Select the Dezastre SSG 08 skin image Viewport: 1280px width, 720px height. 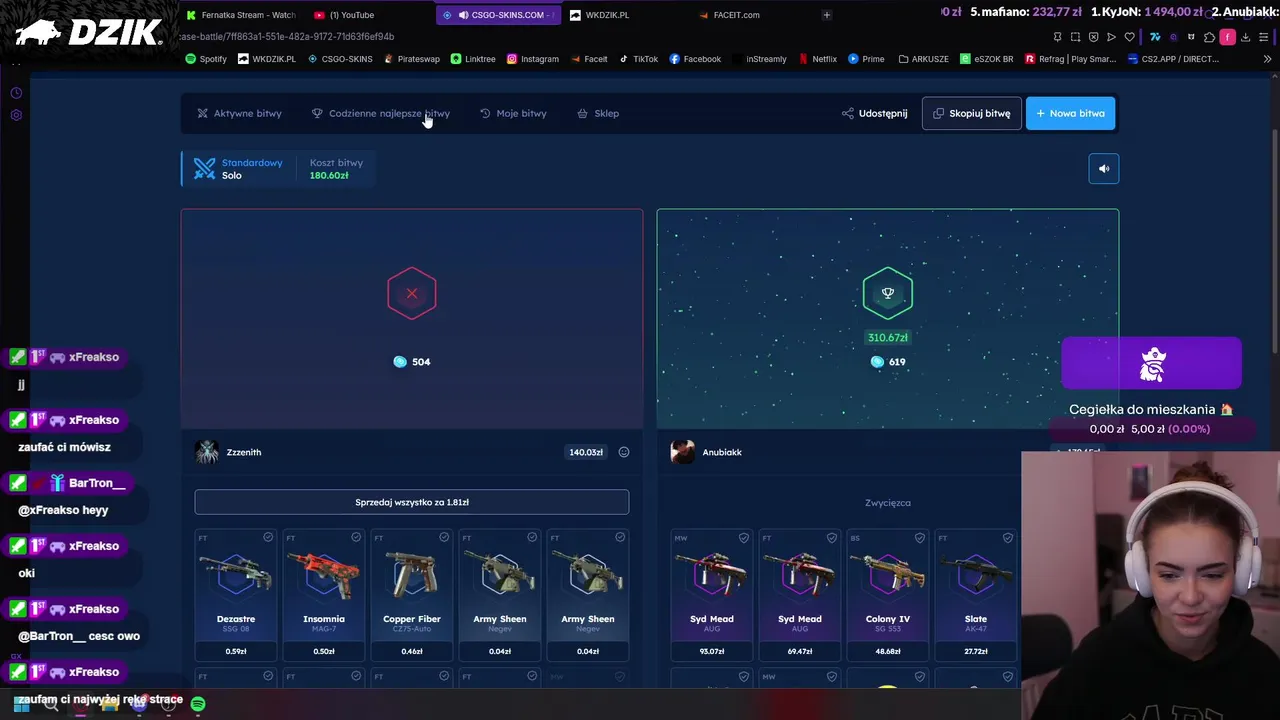(x=236, y=575)
